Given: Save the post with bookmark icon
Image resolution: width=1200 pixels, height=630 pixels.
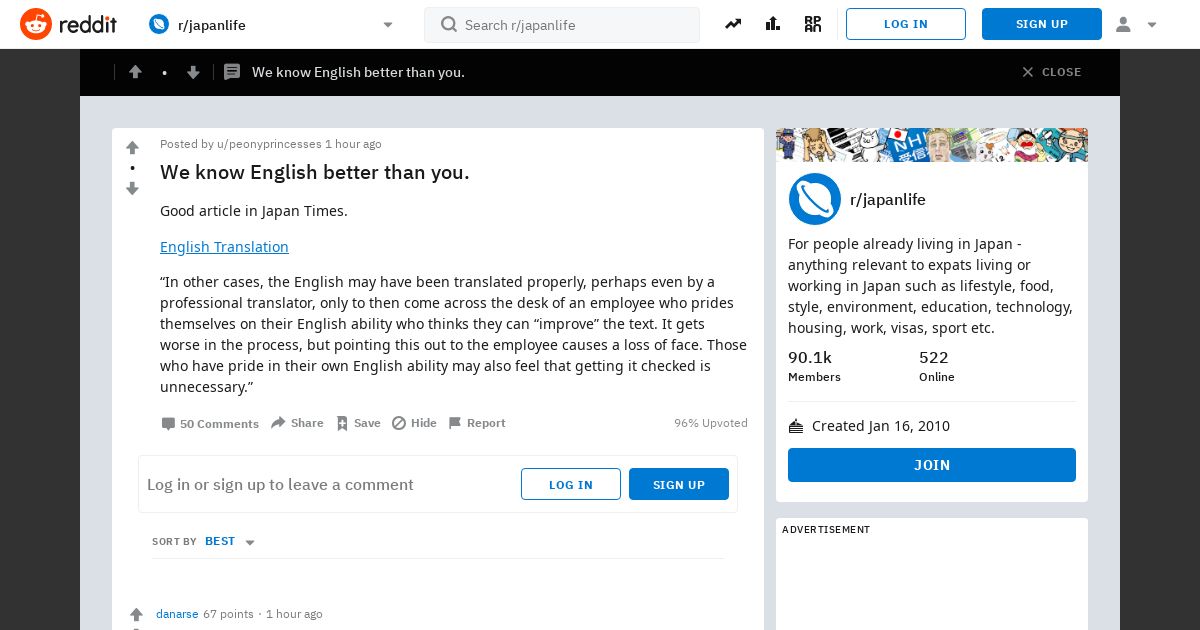Looking at the screenshot, I should coord(358,423).
